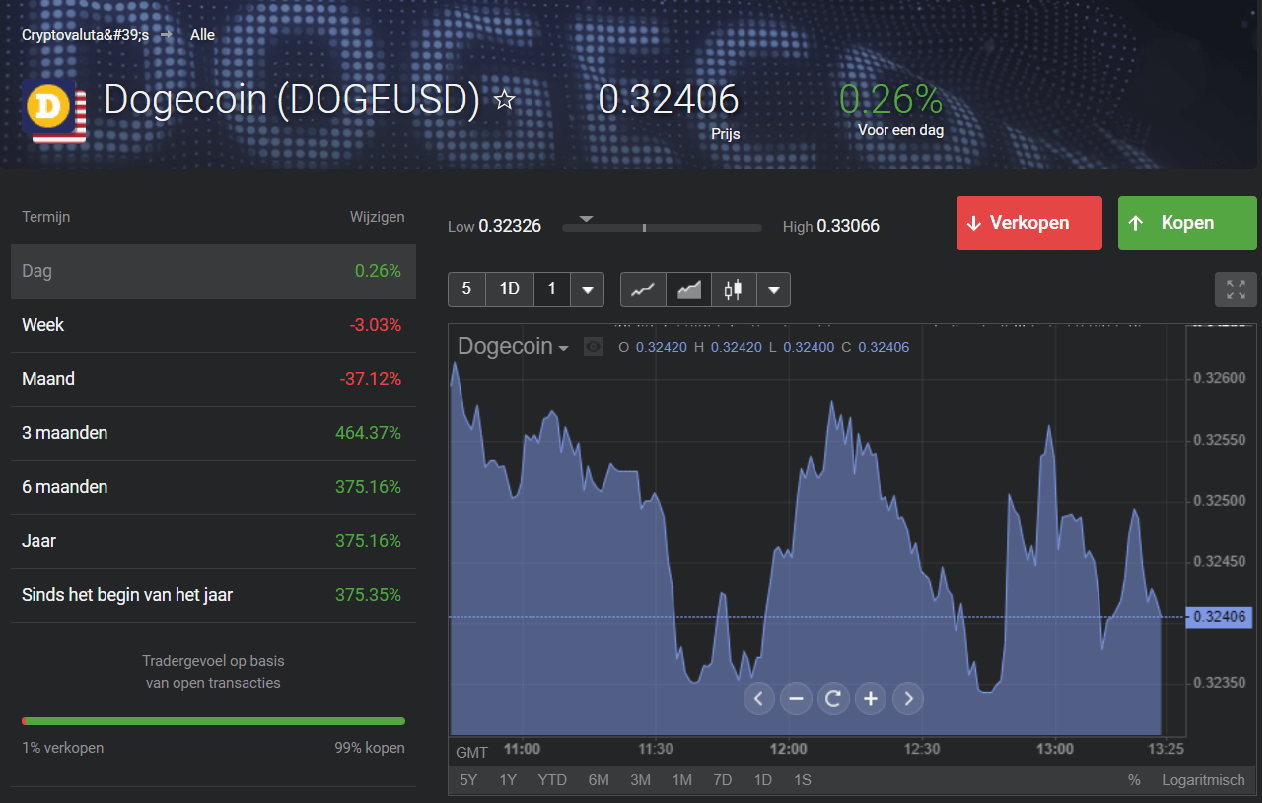Select the 1D interval button in the toolbar

point(510,290)
